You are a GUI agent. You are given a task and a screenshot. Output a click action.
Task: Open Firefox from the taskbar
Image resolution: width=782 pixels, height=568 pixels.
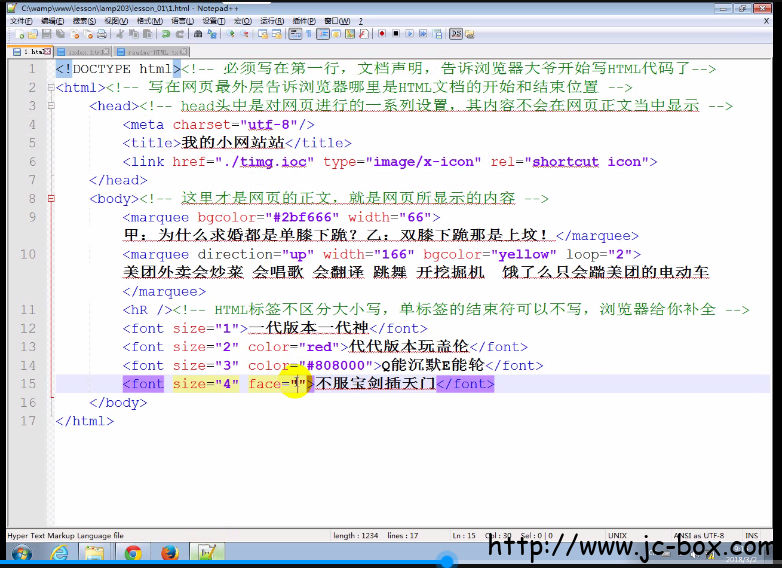click(x=170, y=552)
